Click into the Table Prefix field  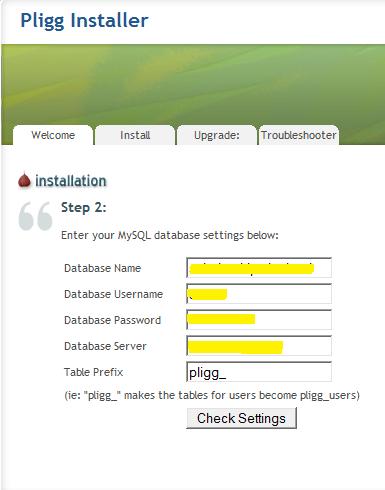pyautogui.click(x=259, y=372)
